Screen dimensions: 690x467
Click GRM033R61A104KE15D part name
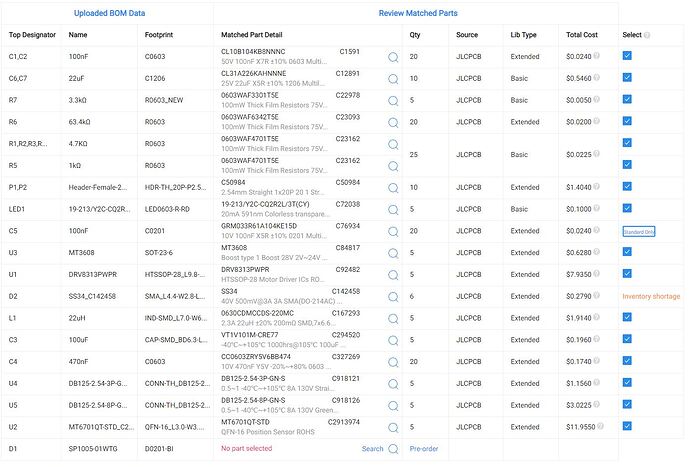point(259,226)
